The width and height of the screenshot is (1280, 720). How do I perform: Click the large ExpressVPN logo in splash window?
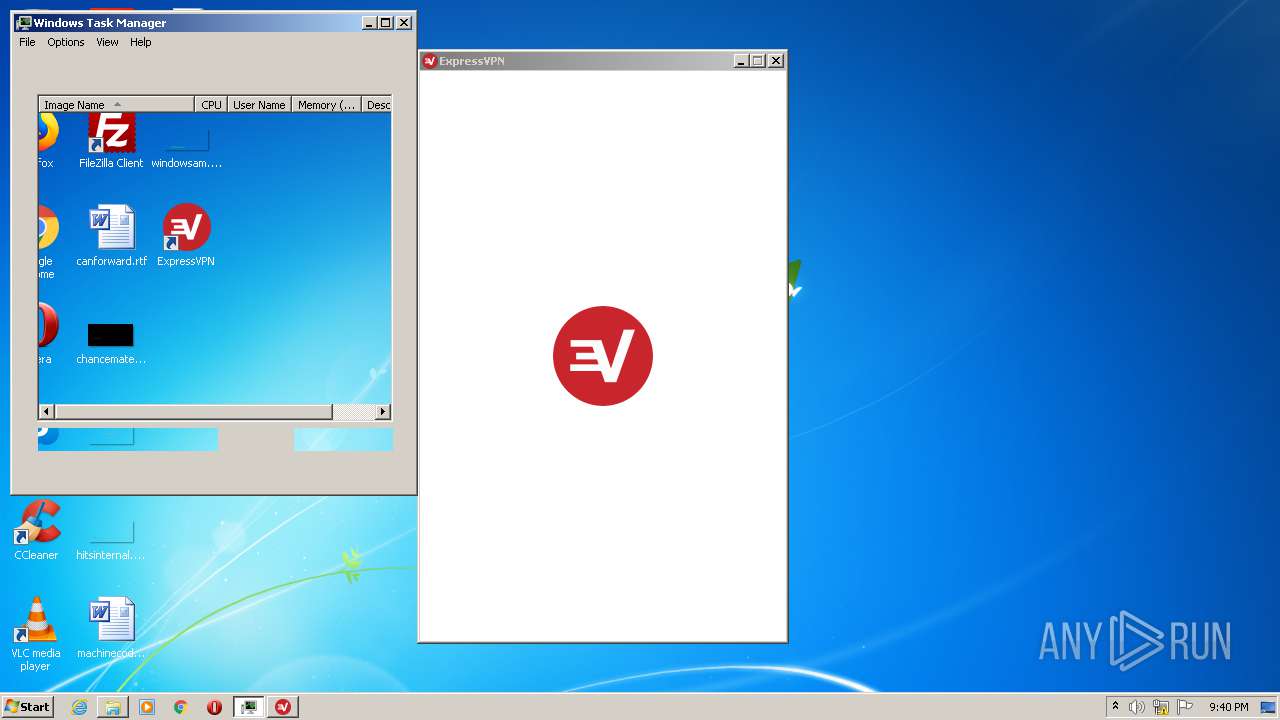tap(603, 356)
